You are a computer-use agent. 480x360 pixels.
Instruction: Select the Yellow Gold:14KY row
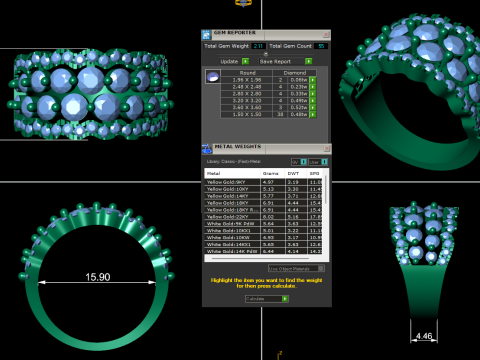pos(263,196)
